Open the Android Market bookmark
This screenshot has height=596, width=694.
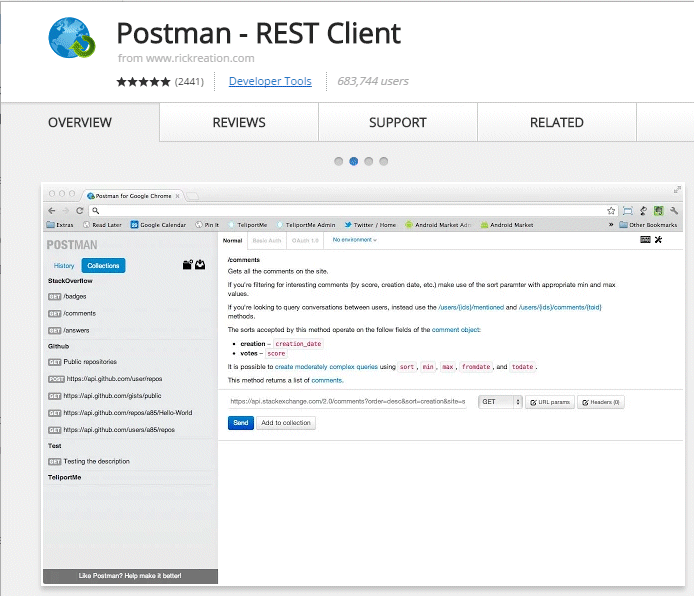click(507, 225)
